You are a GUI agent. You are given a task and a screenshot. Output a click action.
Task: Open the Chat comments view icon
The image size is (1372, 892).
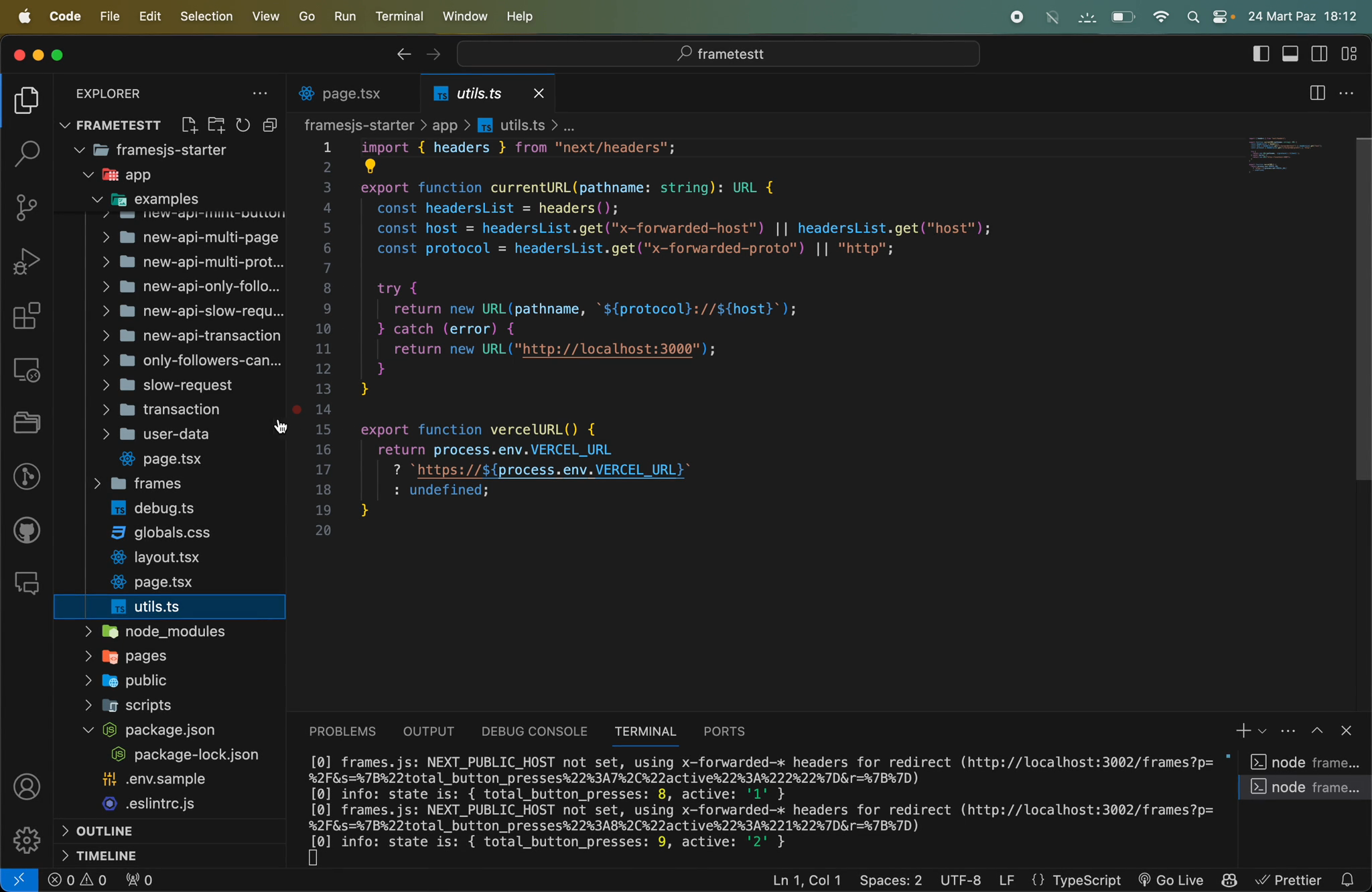click(x=27, y=583)
